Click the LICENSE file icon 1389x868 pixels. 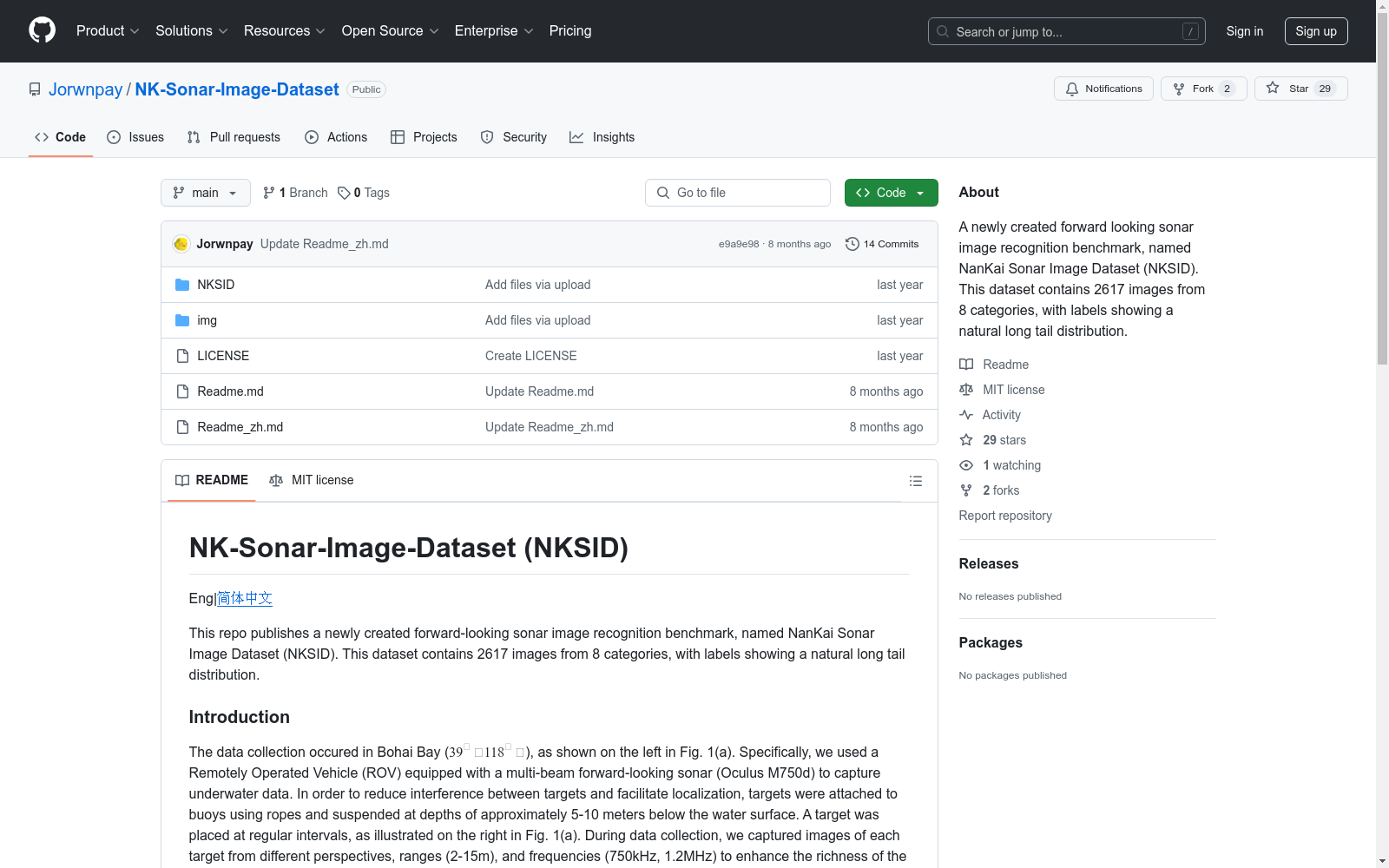click(182, 356)
